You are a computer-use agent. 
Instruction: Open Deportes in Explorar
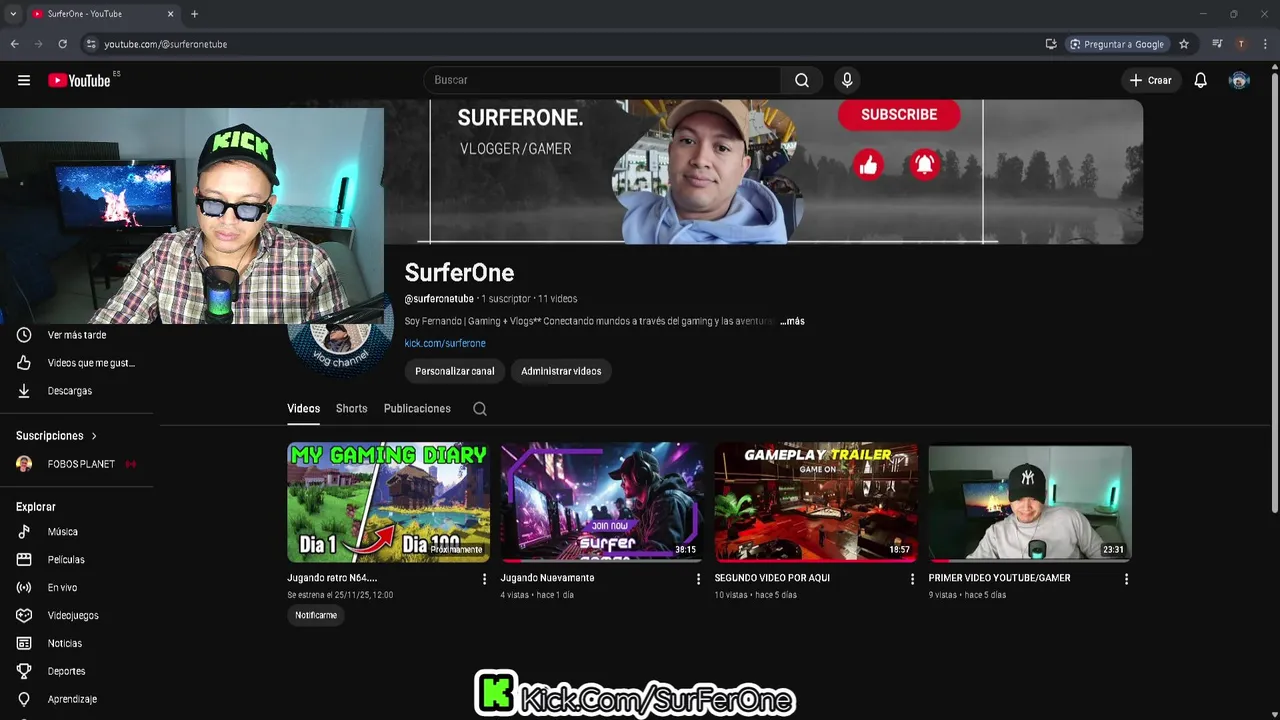point(77,672)
